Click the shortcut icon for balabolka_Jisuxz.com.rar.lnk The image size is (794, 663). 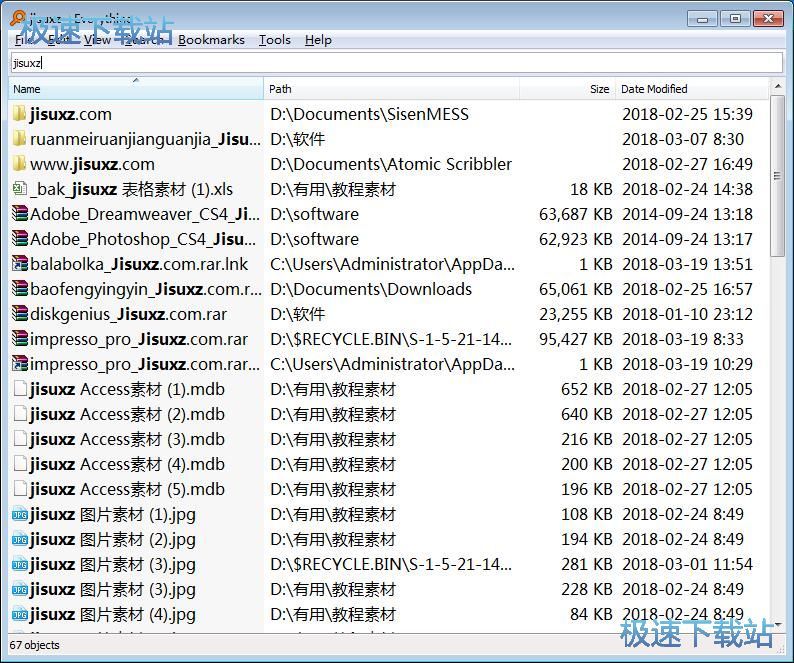click(19, 264)
